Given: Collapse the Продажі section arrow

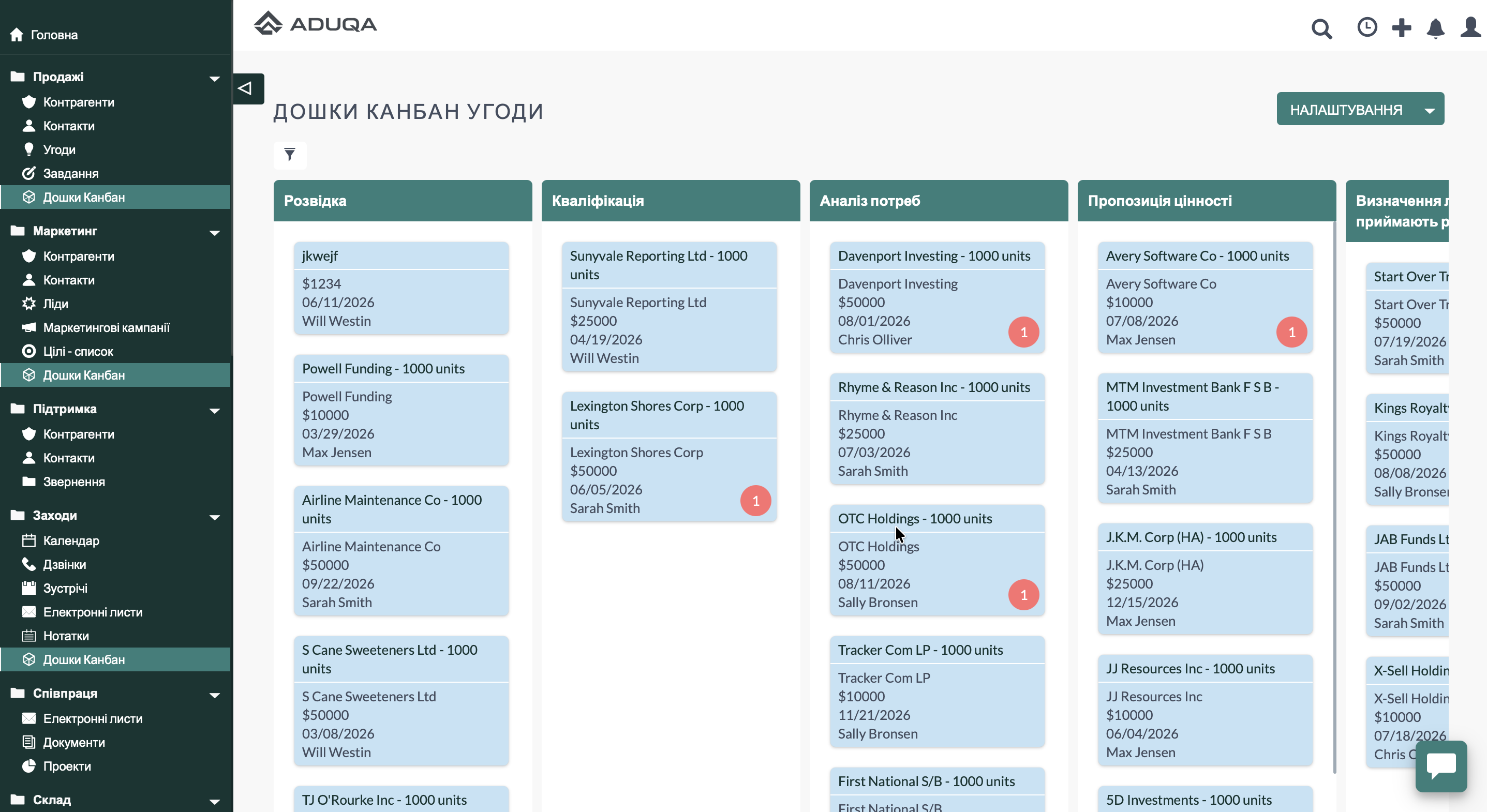Looking at the screenshot, I should click(x=215, y=78).
